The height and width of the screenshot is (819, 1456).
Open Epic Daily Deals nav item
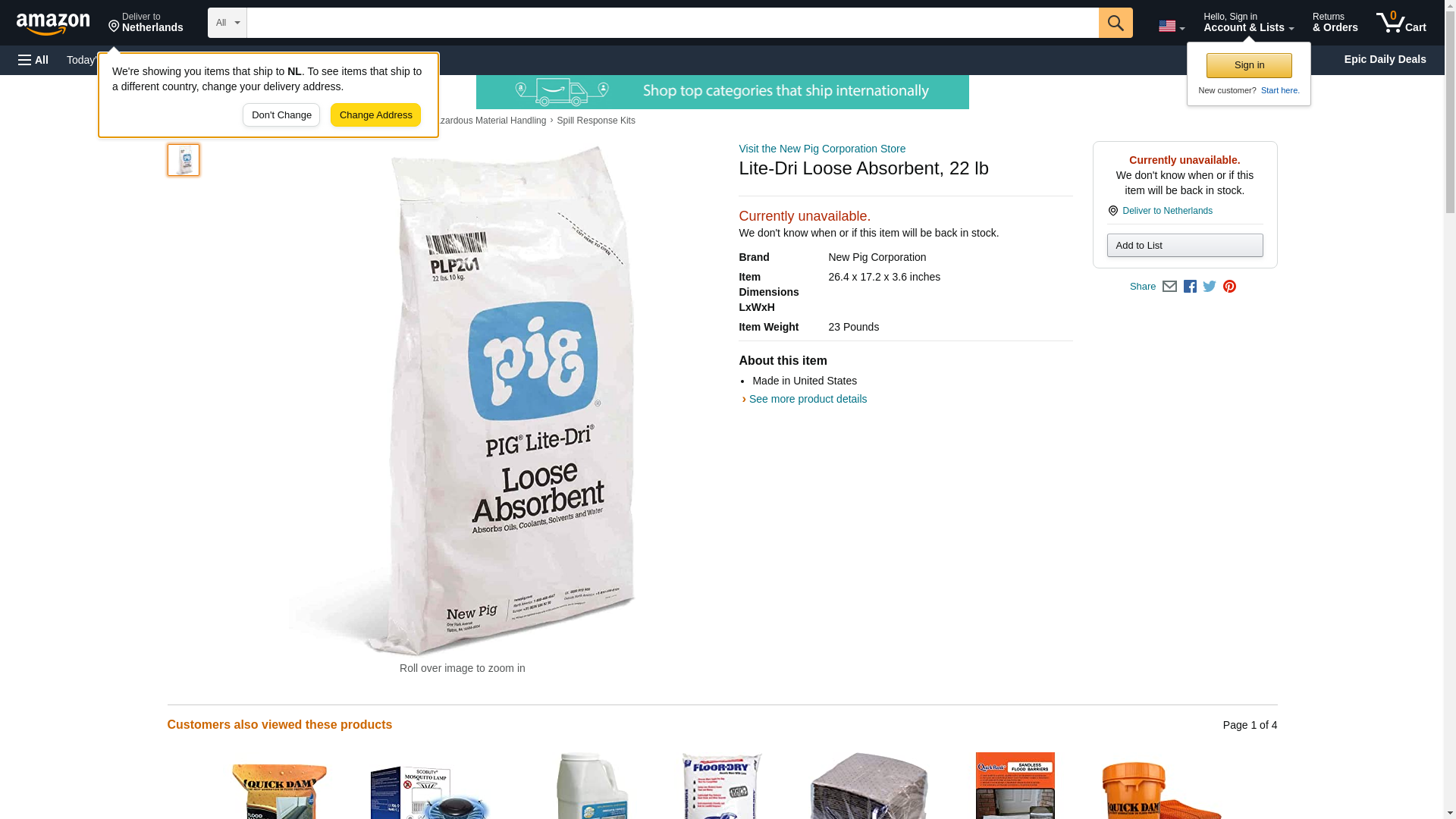pyautogui.click(x=1385, y=59)
